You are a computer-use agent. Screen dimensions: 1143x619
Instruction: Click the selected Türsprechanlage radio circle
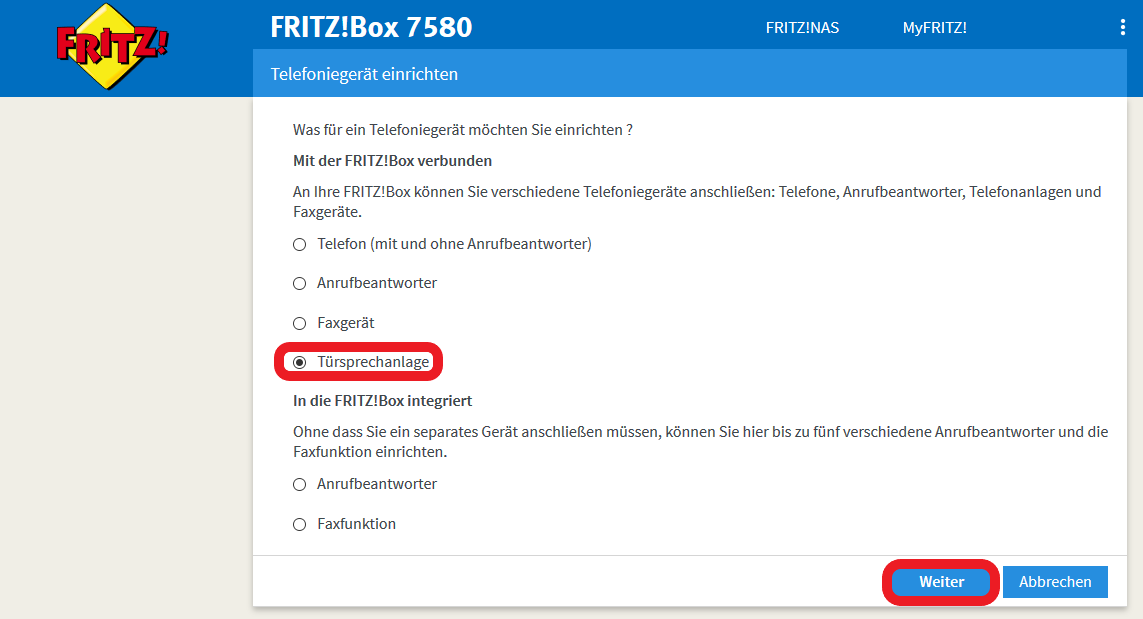[x=299, y=362]
